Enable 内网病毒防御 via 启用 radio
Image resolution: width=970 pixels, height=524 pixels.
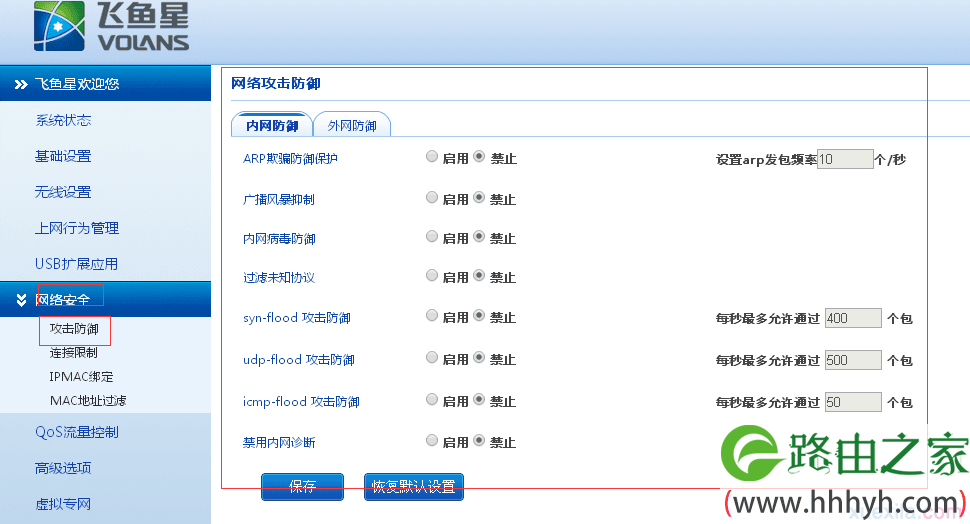432,236
